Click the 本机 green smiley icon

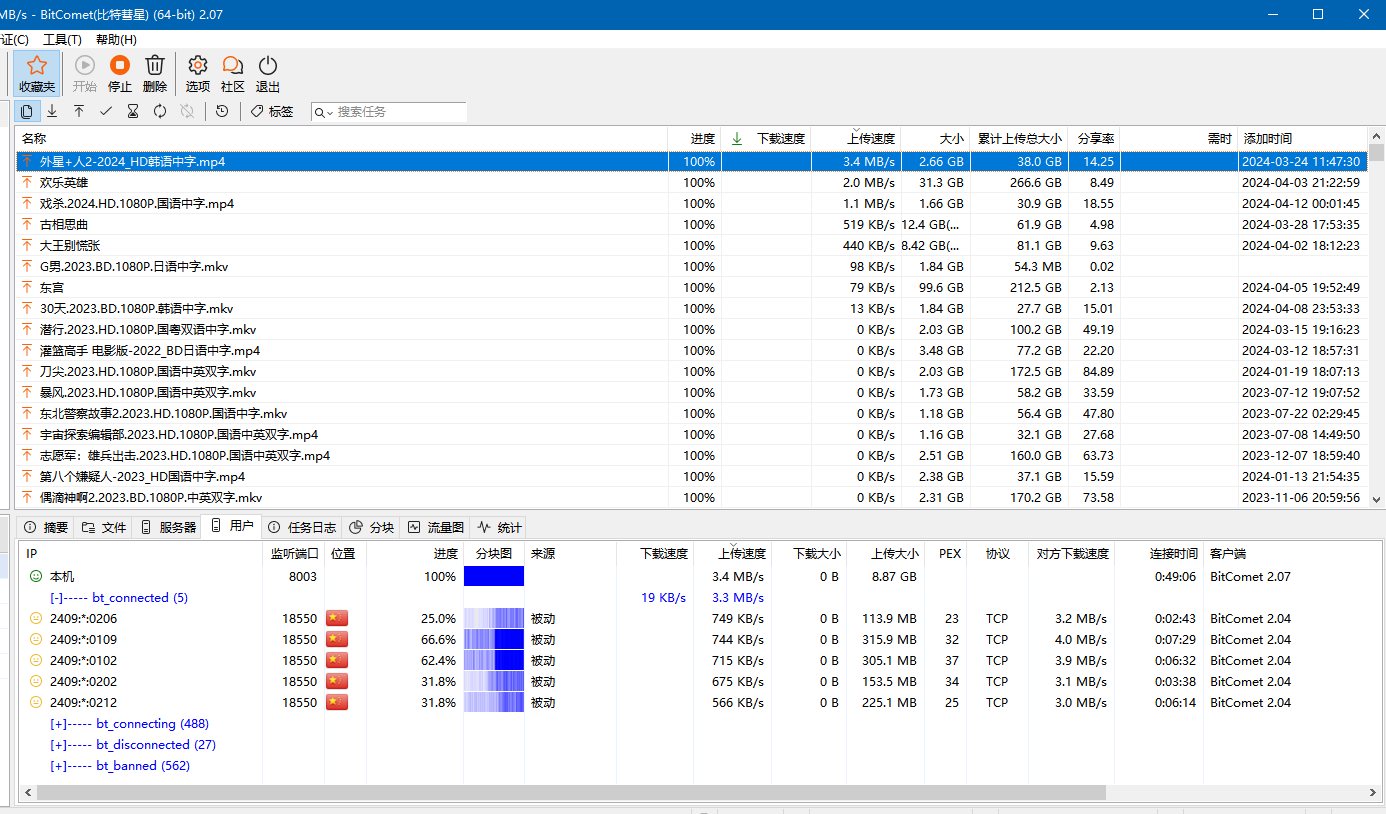(x=36, y=577)
